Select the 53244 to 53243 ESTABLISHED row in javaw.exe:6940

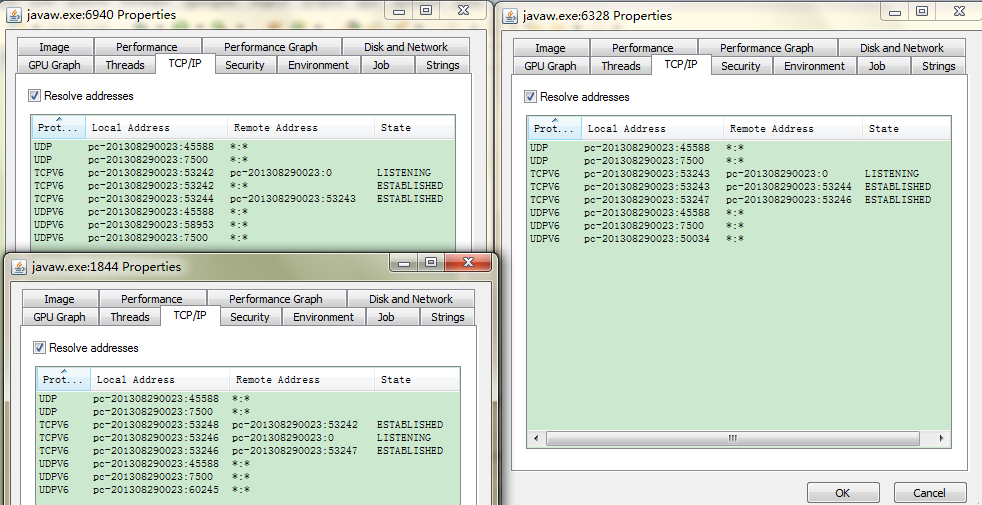click(x=244, y=199)
